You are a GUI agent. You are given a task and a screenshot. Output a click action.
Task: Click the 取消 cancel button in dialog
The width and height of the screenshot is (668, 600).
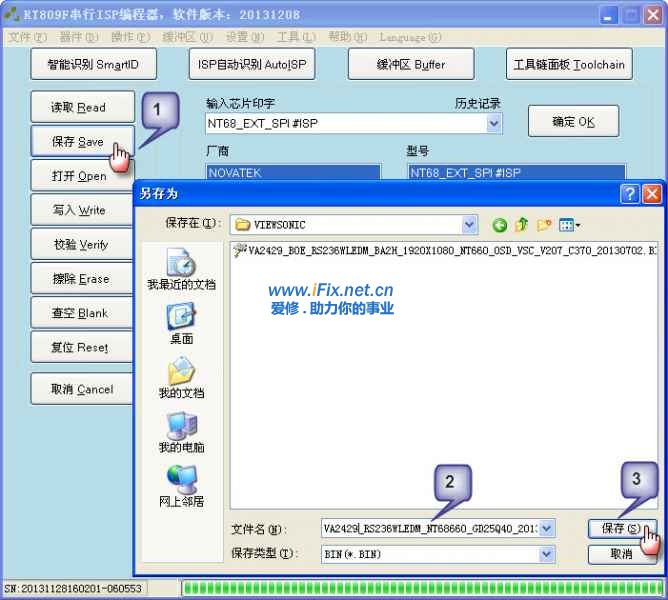click(621, 553)
